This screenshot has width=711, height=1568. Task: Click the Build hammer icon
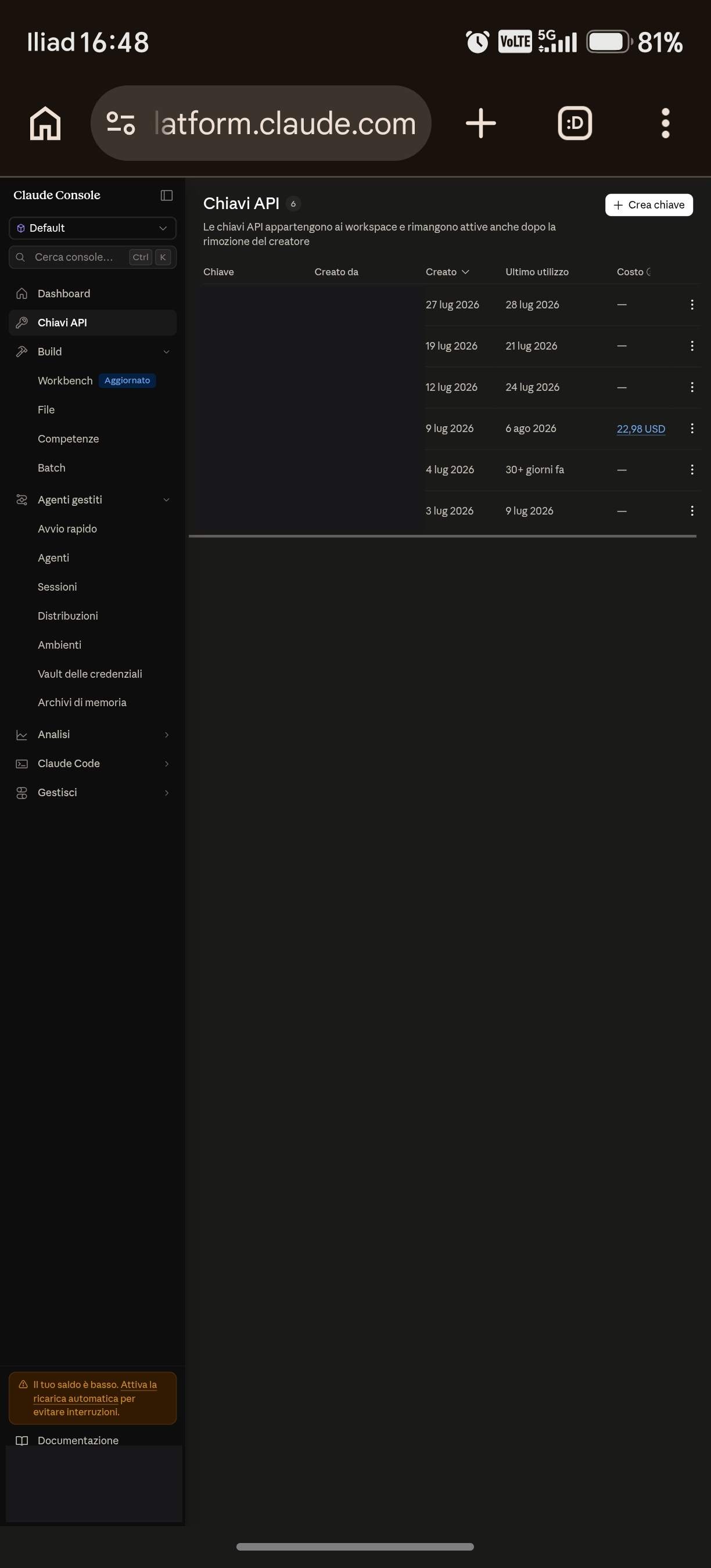22,352
